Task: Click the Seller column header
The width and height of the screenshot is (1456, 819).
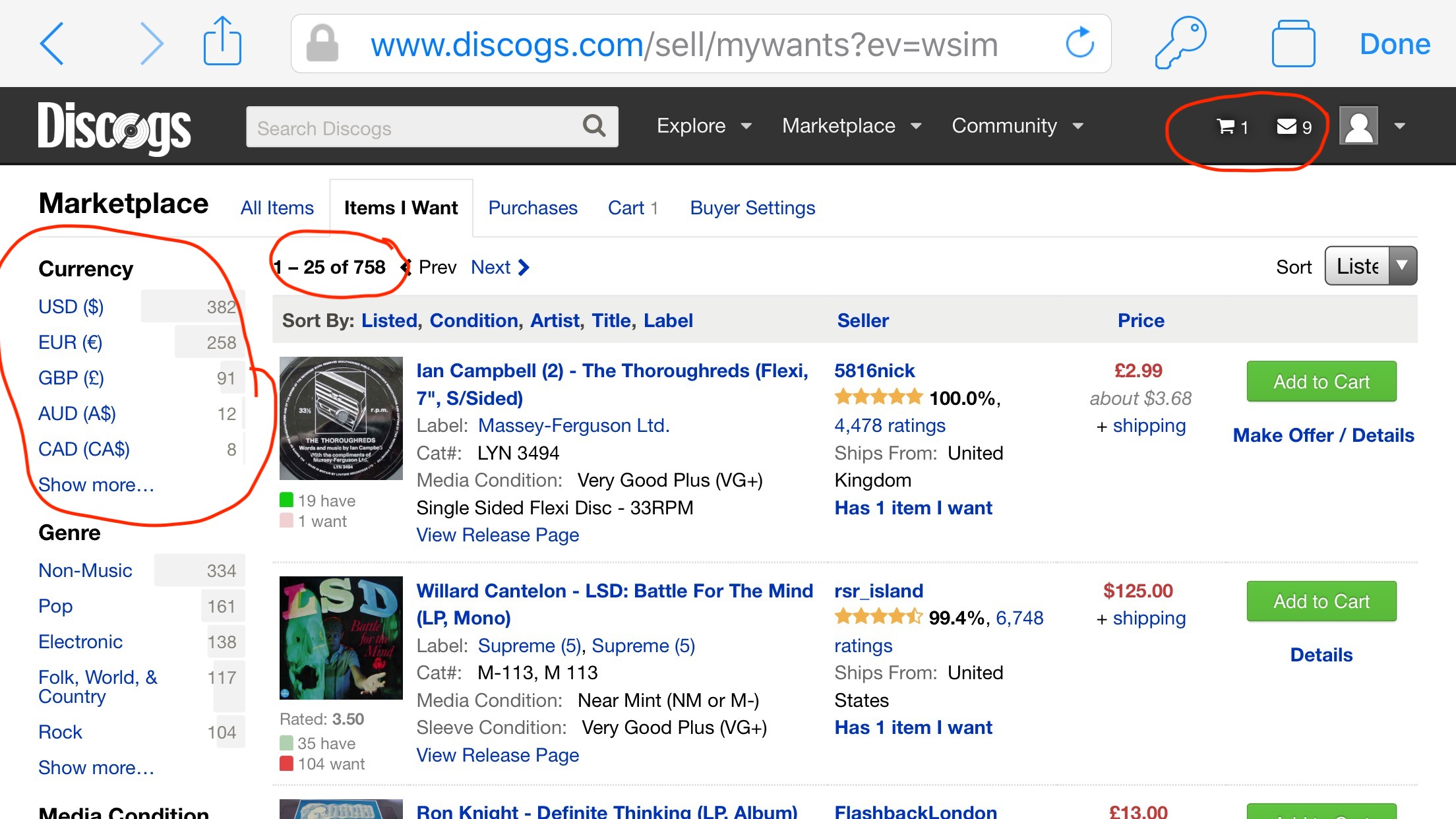Action: pos(863,320)
